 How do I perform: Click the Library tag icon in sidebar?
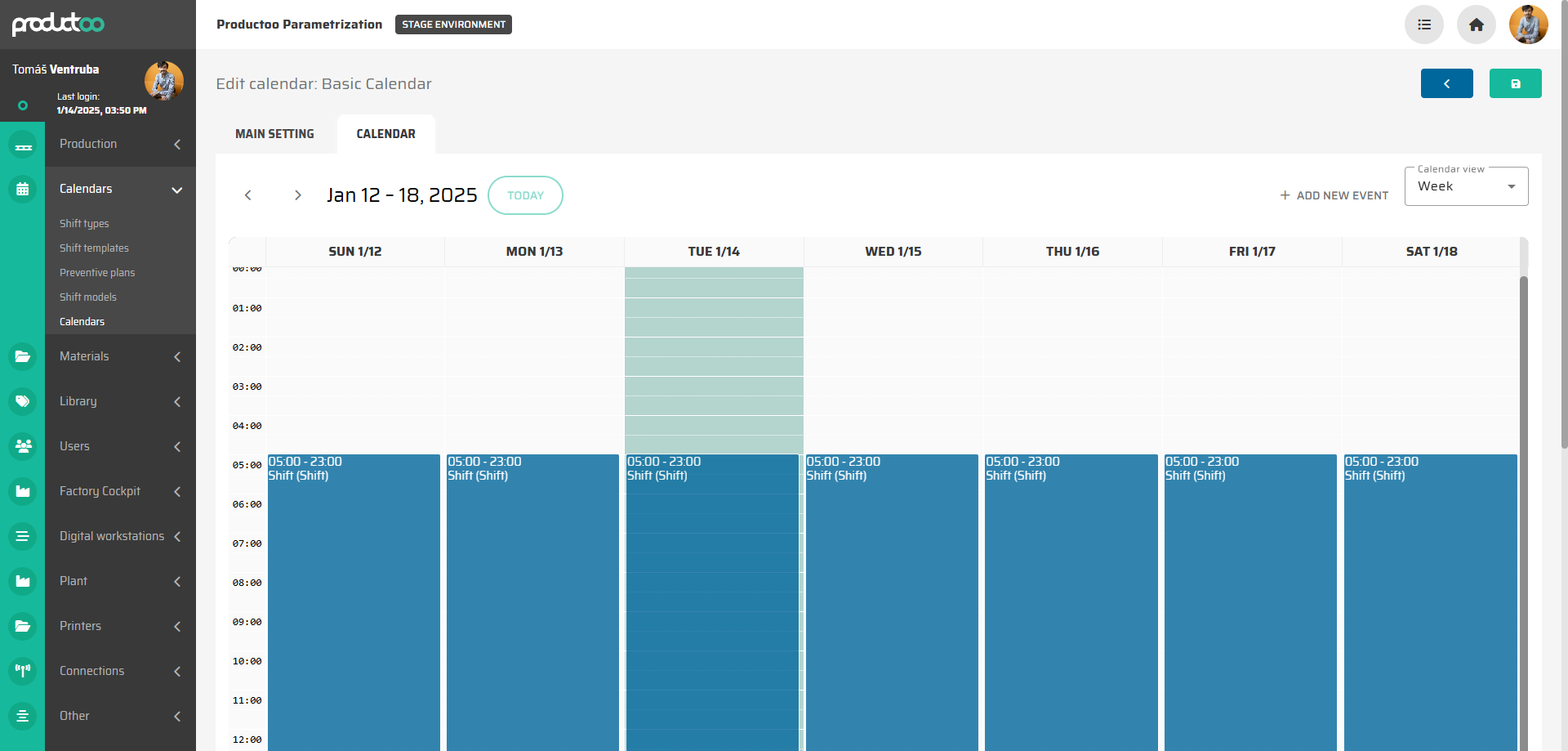point(23,401)
